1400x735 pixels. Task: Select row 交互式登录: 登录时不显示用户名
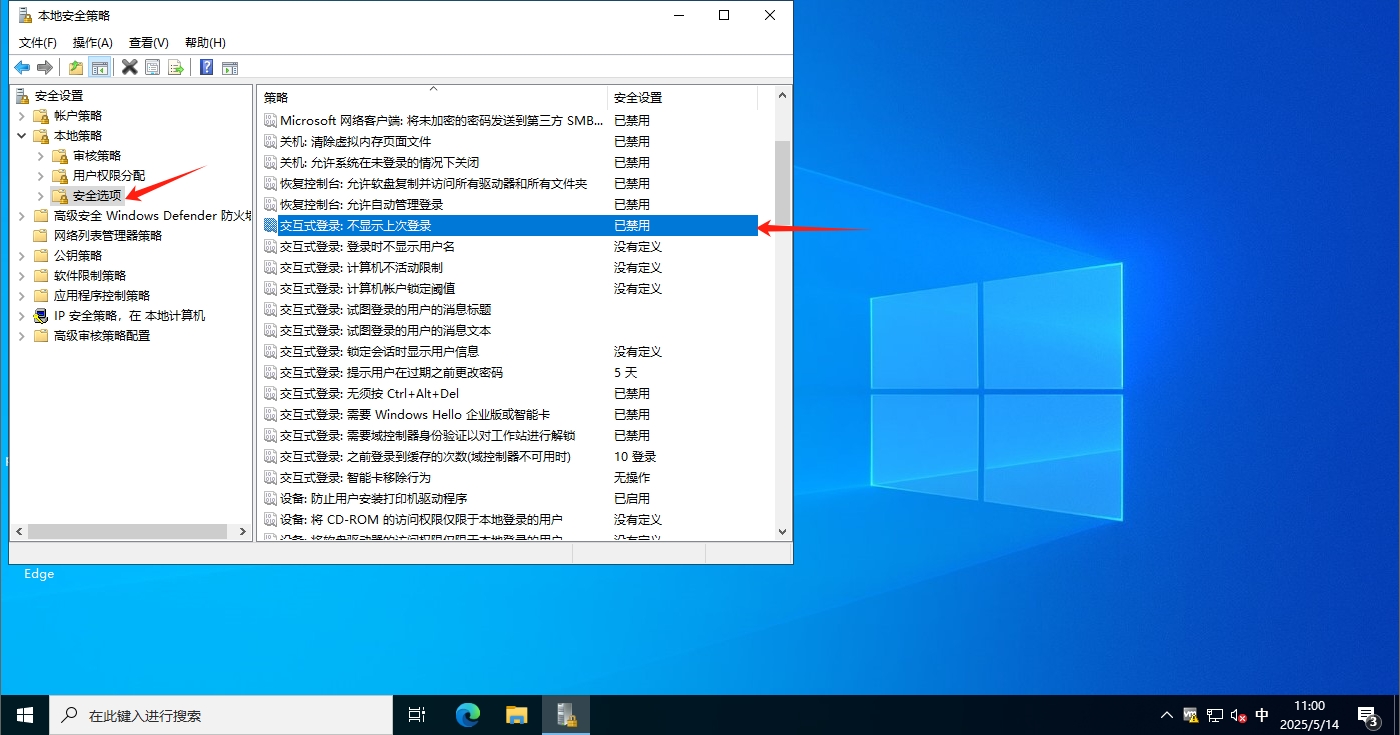[509, 247]
